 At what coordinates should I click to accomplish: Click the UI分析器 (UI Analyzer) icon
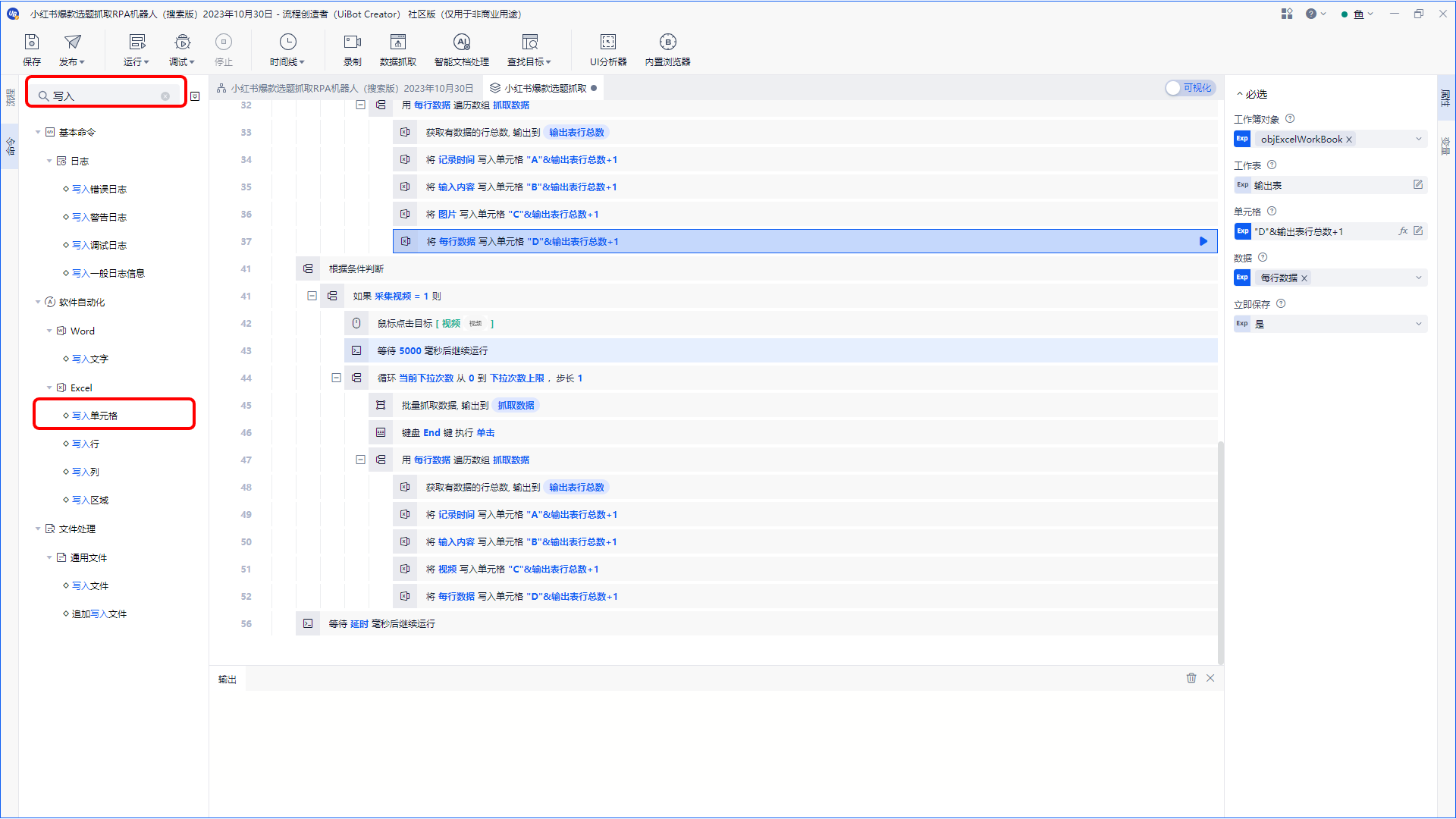coord(608,43)
